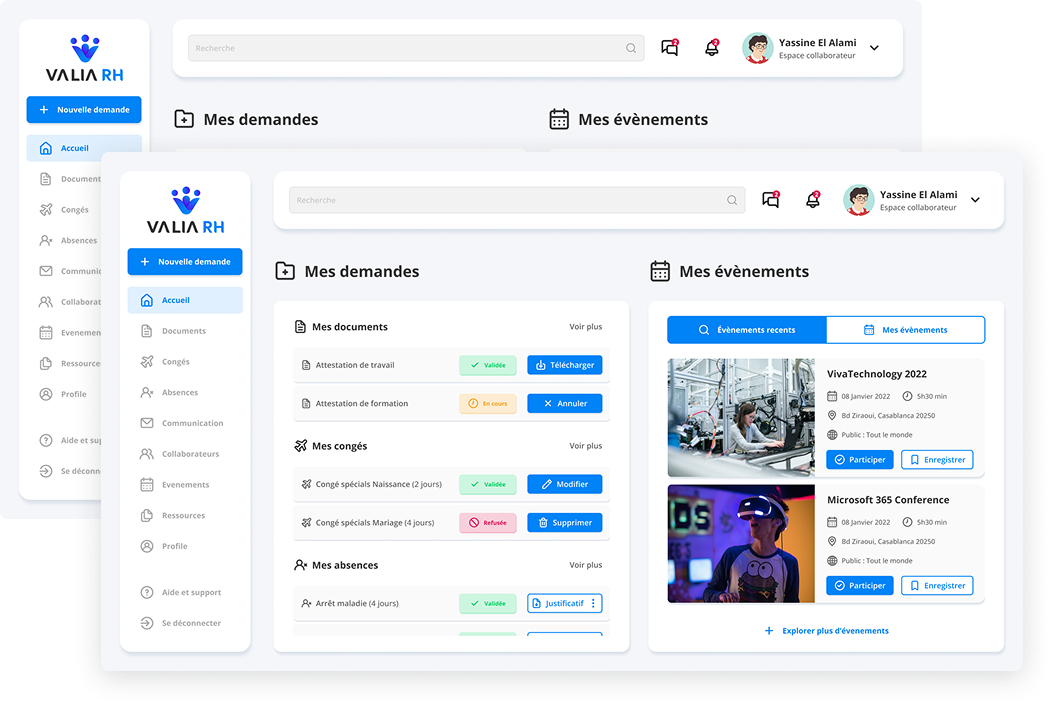Screen dimensions: 1053x707
Task: Click Attestation de travail row text
Action: coord(355,365)
